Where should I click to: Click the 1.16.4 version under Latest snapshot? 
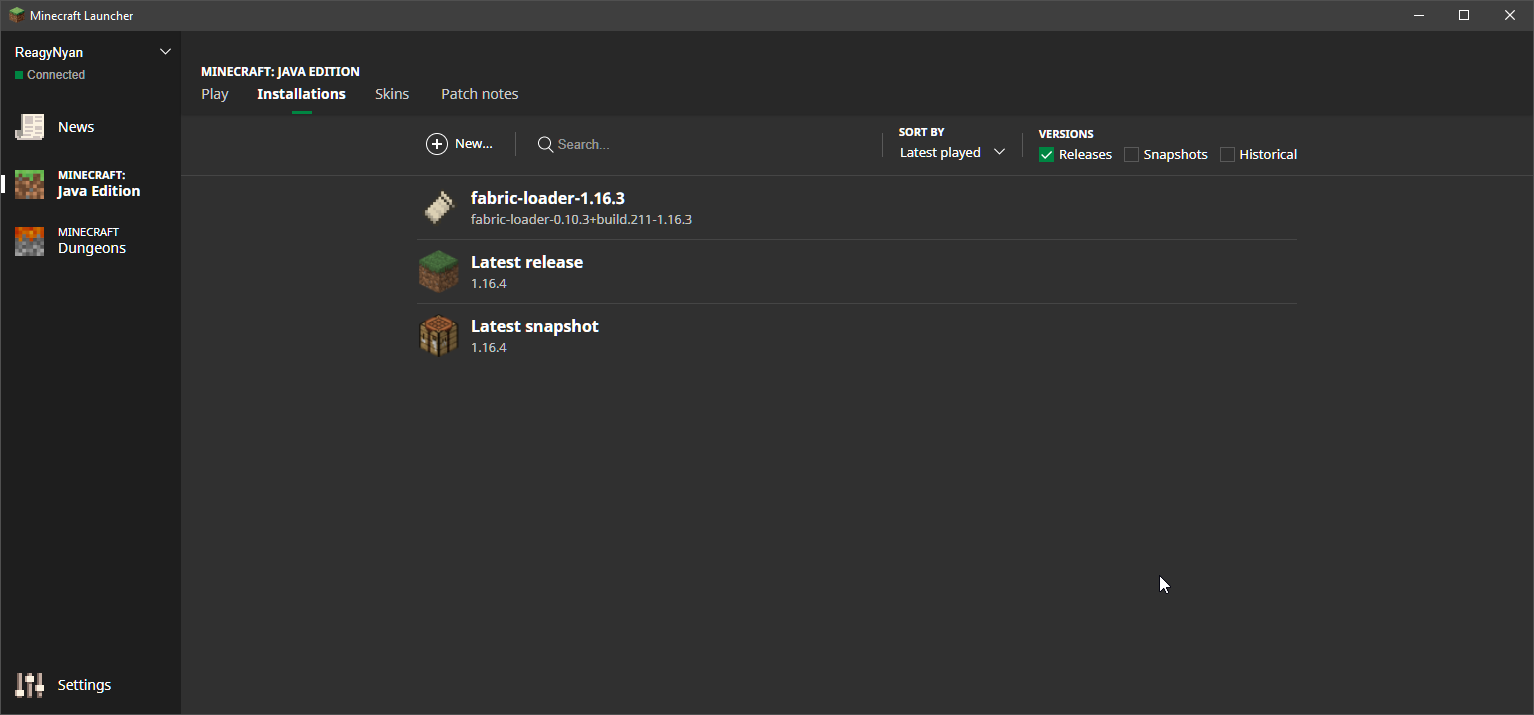(x=489, y=347)
